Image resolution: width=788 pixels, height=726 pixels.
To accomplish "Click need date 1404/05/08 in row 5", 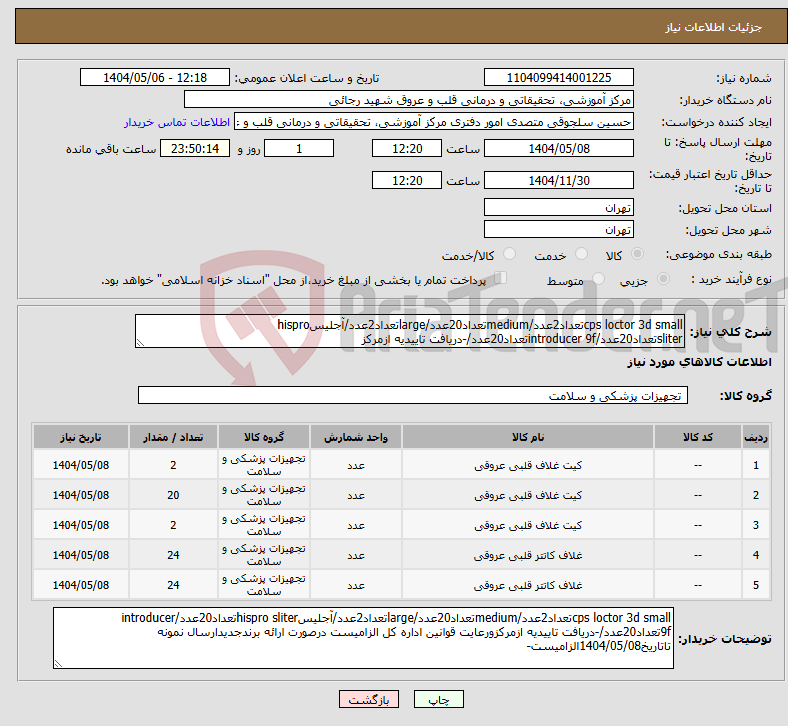I will coord(81,585).
